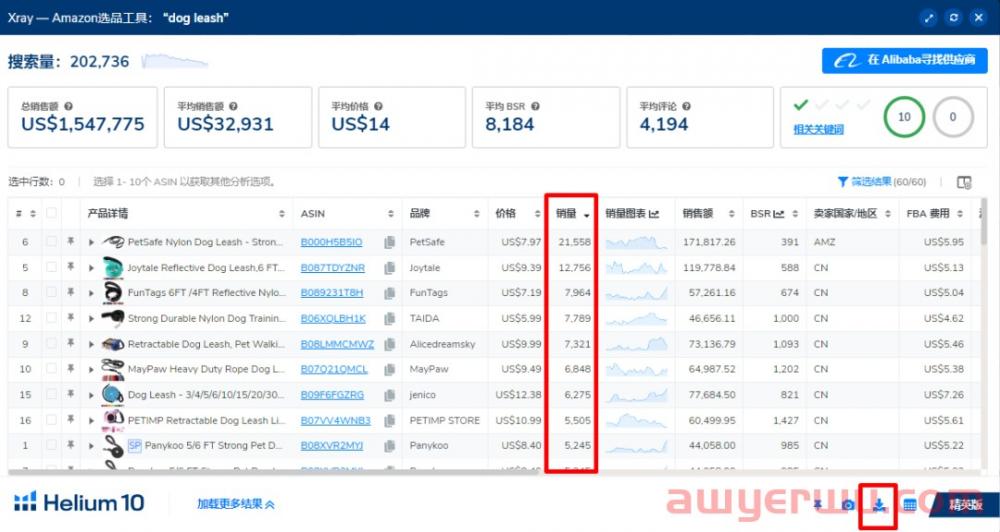1000x532 pixels.
Task: Open 相关关键词 link
Action: (x=818, y=129)
